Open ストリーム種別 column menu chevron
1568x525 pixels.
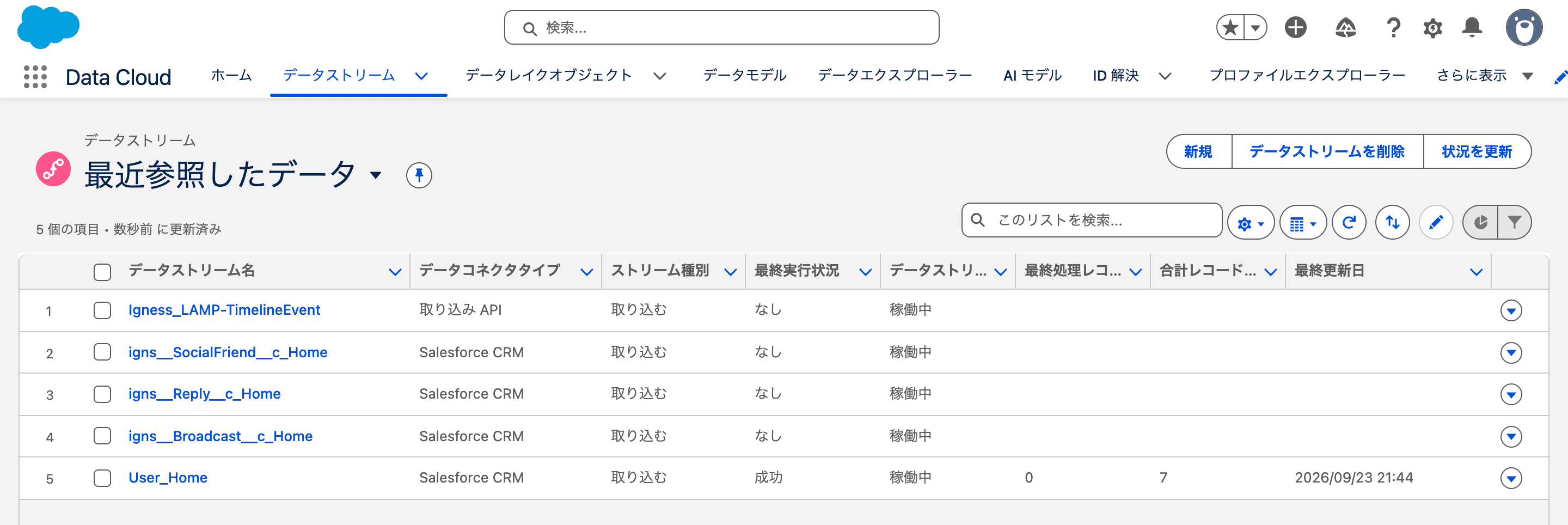(x=731, y=272)
